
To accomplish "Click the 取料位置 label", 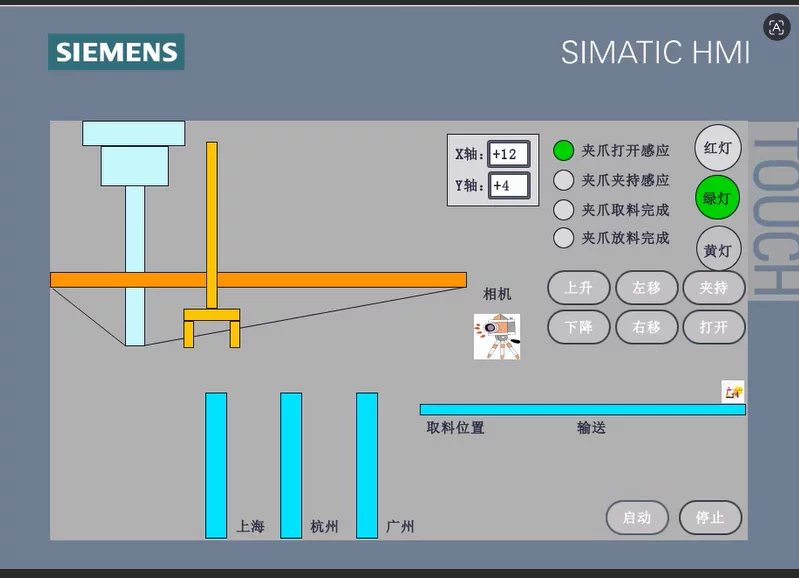I will pyautogui.click(x=455, y=428).
